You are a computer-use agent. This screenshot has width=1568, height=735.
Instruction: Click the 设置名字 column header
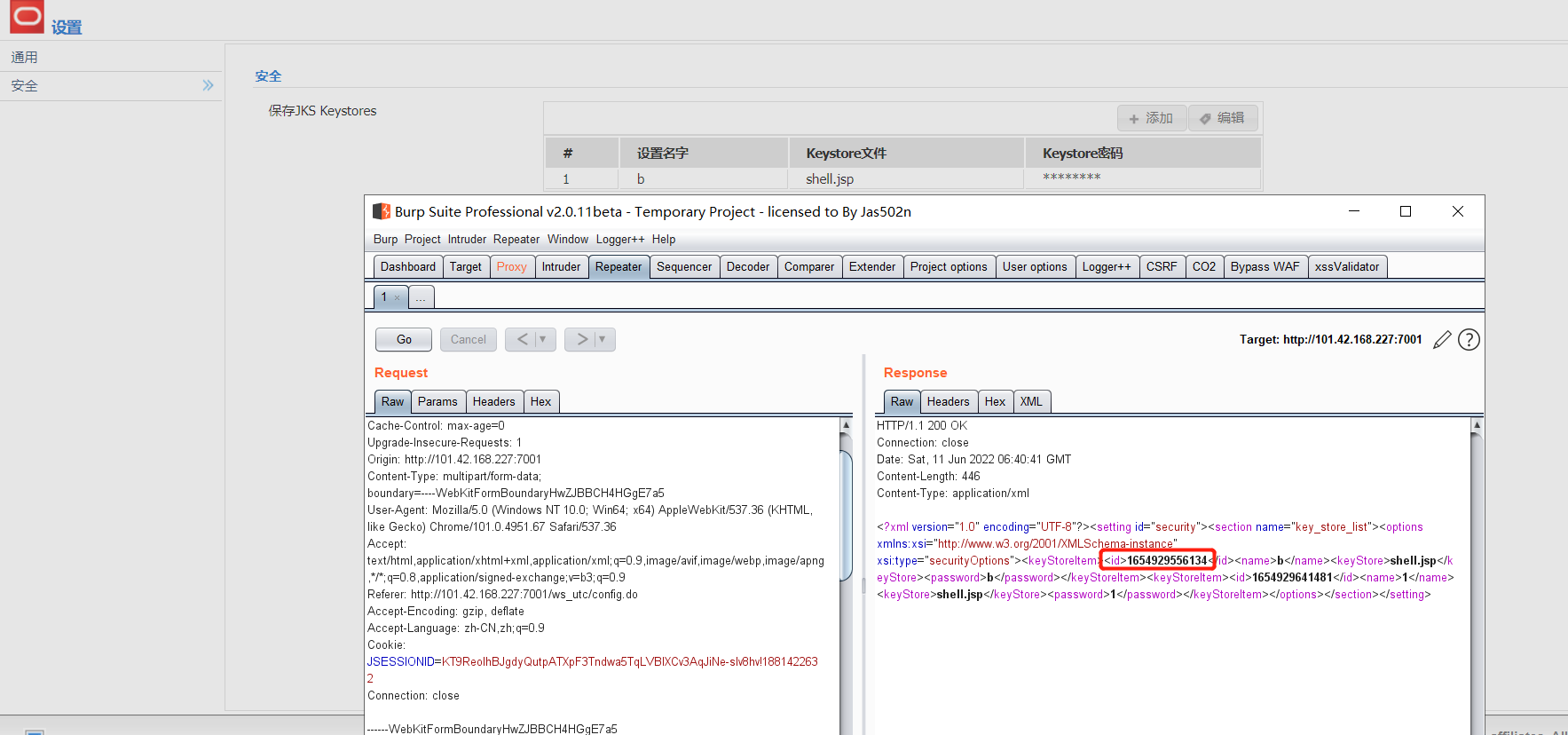pos(703,153)
